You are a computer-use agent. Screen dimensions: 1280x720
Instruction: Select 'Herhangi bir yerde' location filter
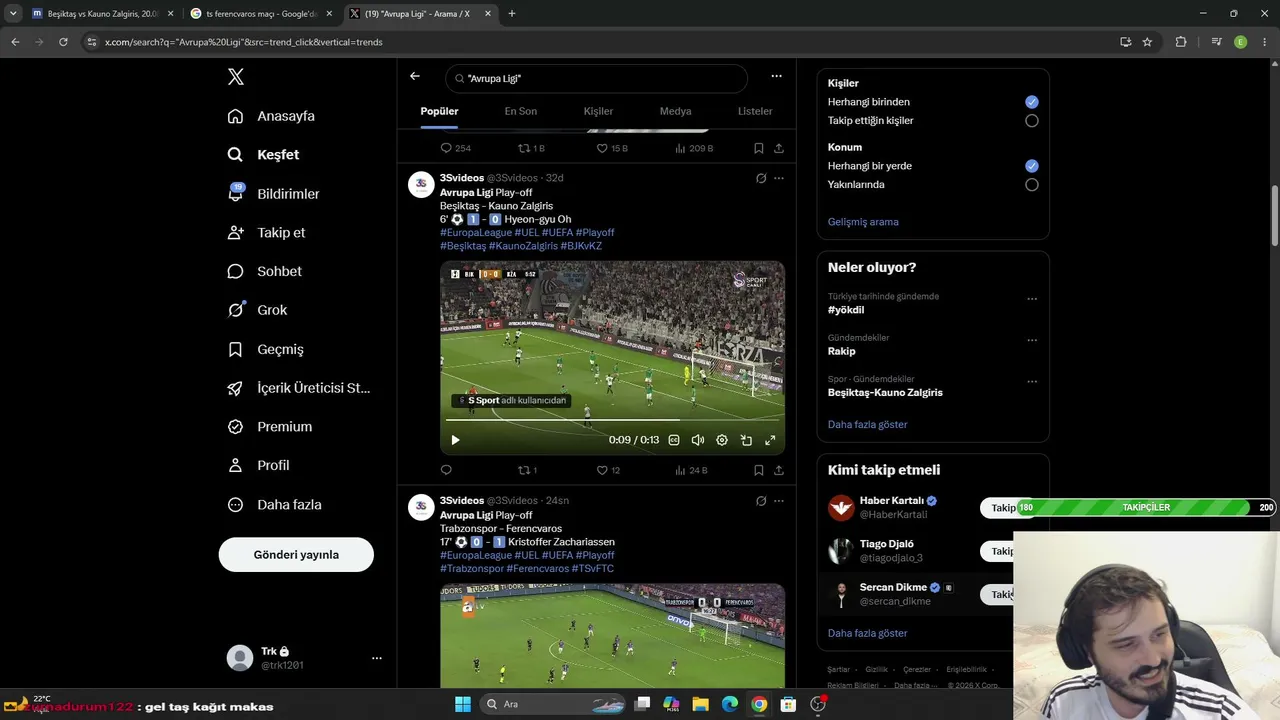1032,166
